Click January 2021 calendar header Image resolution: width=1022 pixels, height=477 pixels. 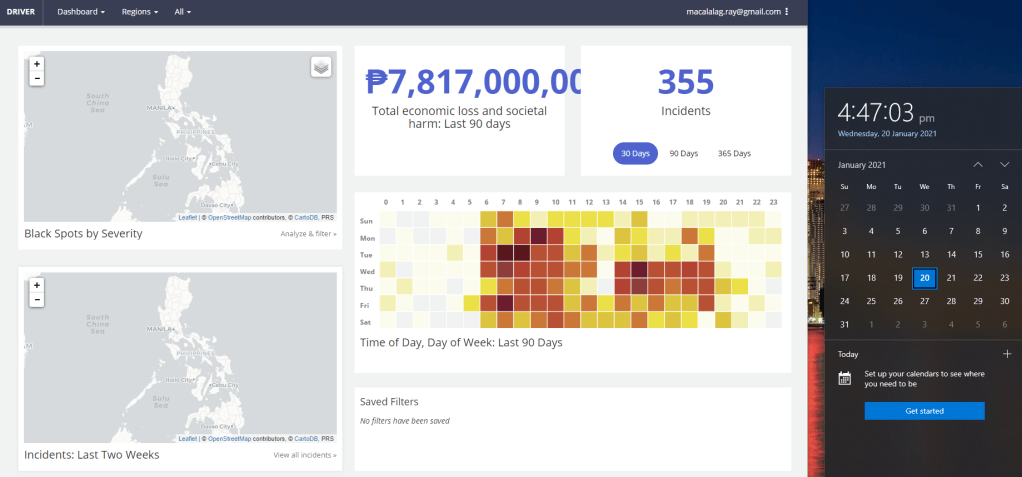point(865,164)
